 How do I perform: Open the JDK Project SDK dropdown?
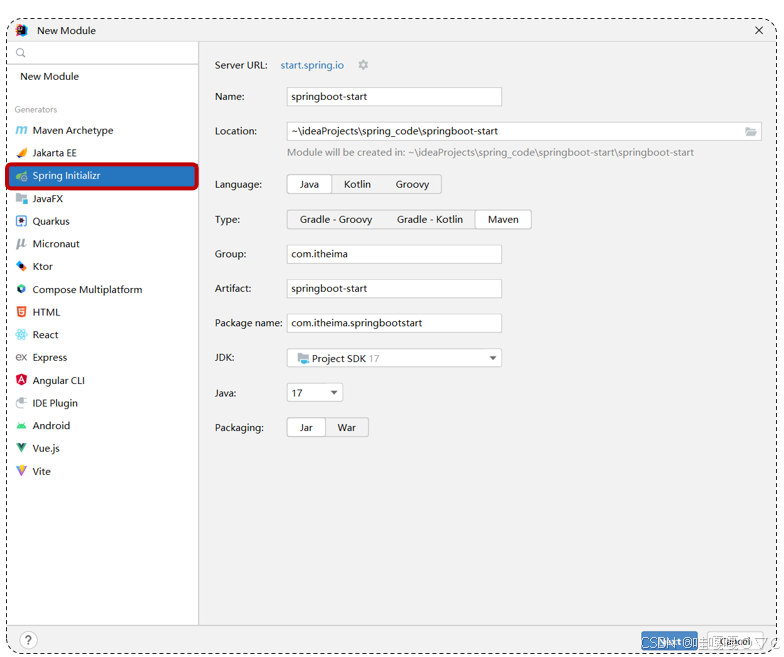point(394,358)
